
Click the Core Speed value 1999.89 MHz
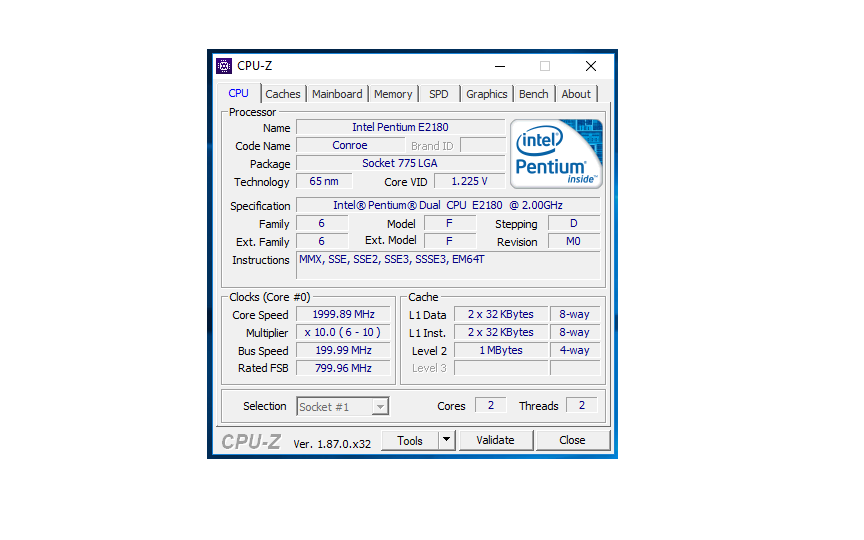[x=343, y=315]
